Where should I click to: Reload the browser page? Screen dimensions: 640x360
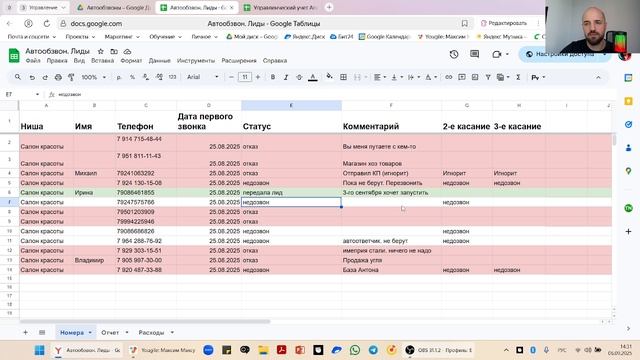[47, 24]
